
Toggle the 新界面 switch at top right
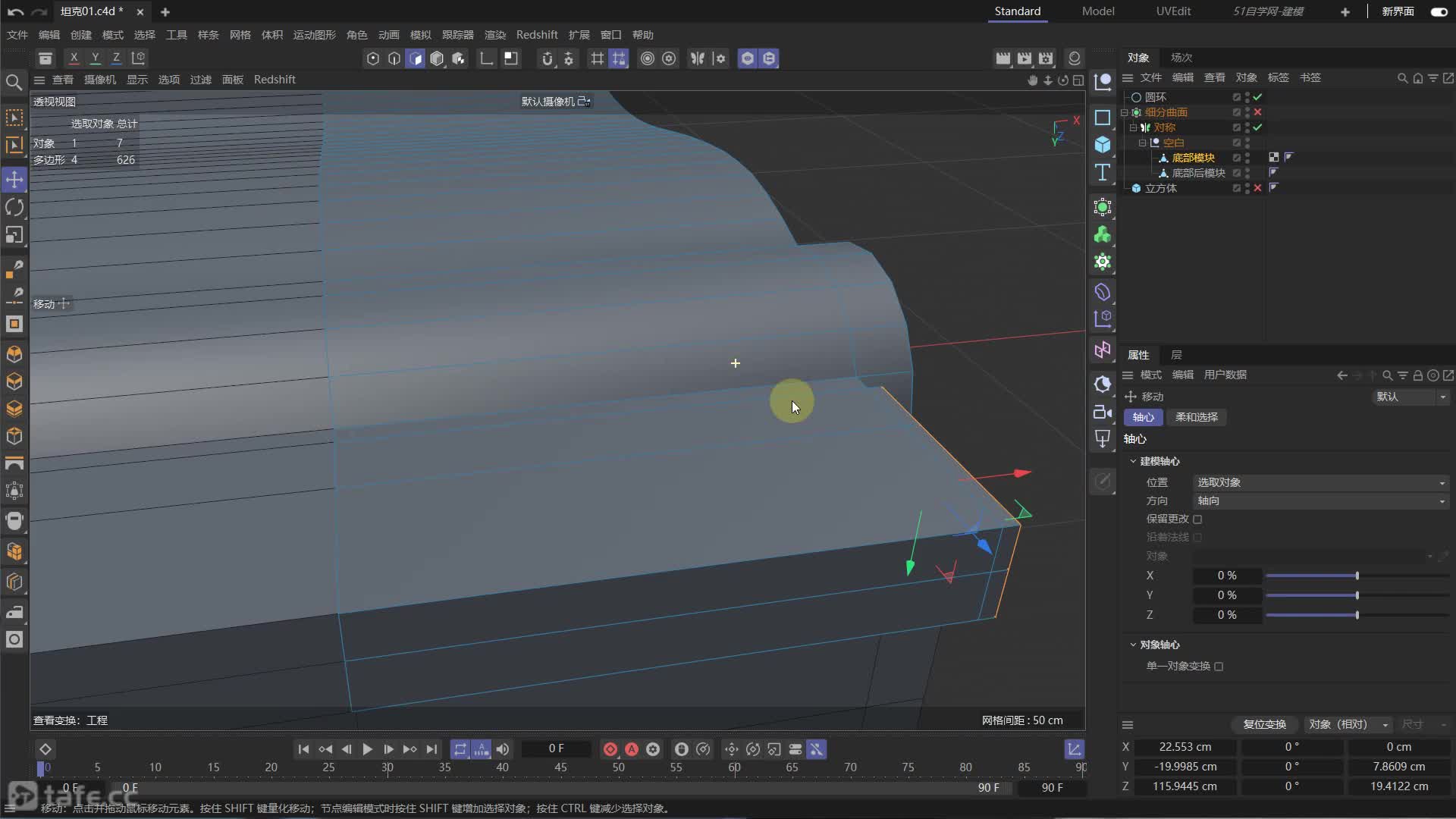click(x=1439, y=11)
